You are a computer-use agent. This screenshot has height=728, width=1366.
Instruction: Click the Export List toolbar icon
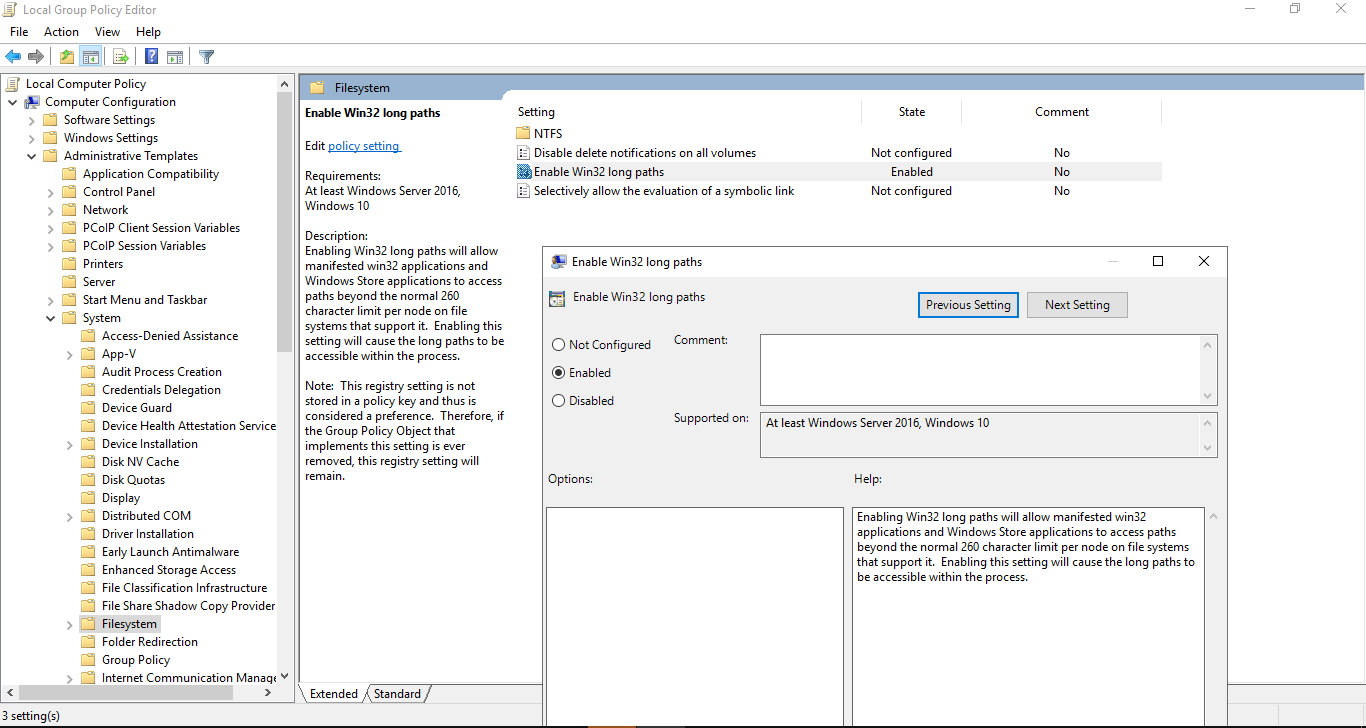[120, 56]
